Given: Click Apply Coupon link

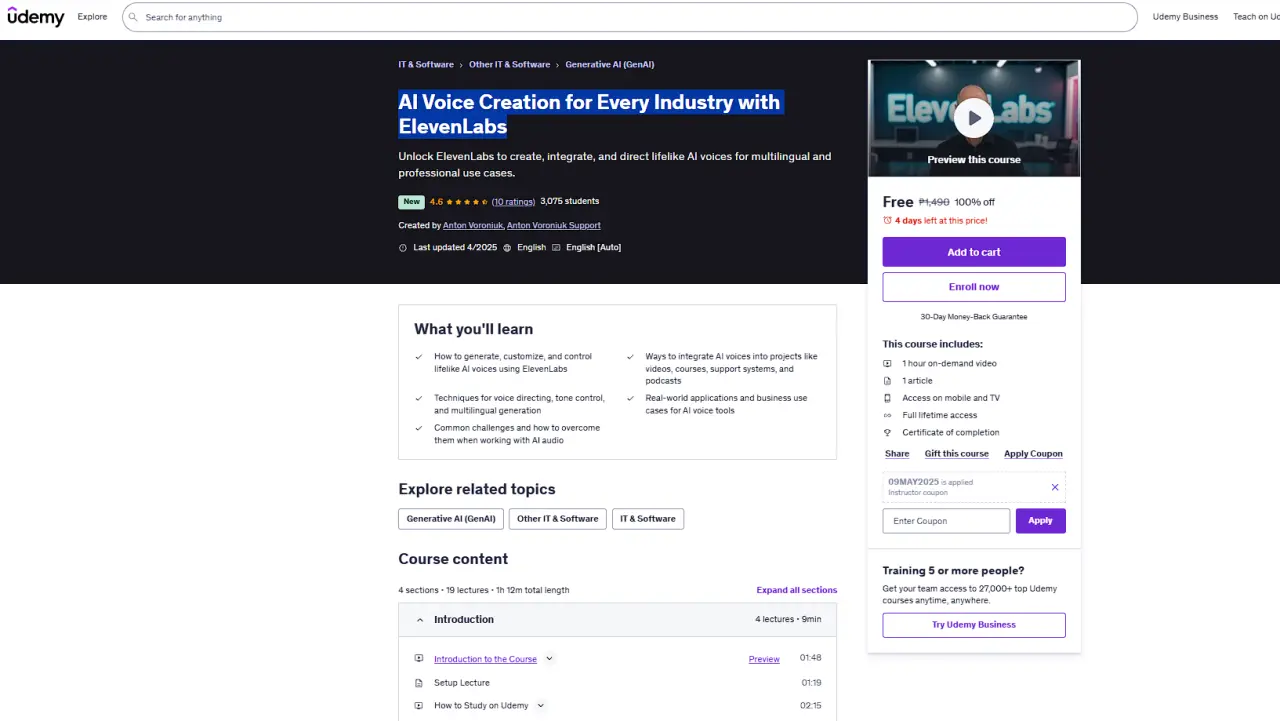Looking at the screenshot, I should click(1033, 454).
